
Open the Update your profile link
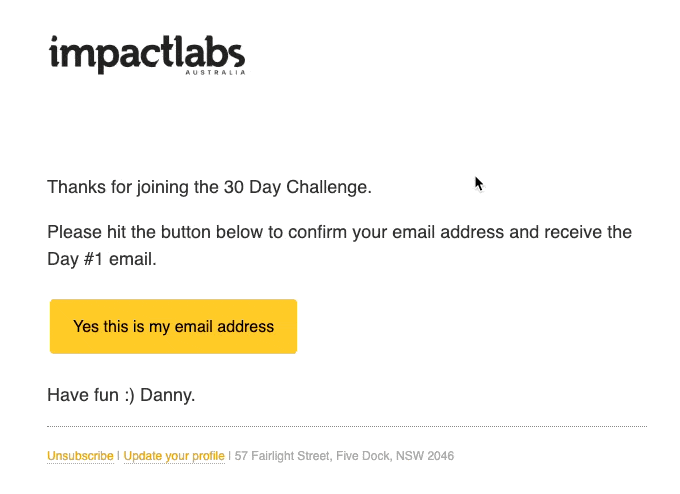174,456
